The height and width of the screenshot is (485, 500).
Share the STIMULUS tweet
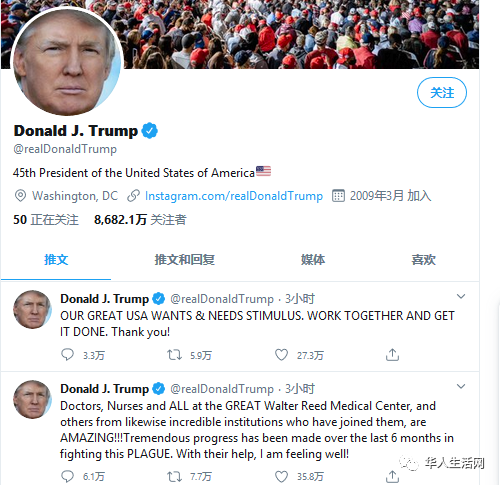click(x=392, y=355)
